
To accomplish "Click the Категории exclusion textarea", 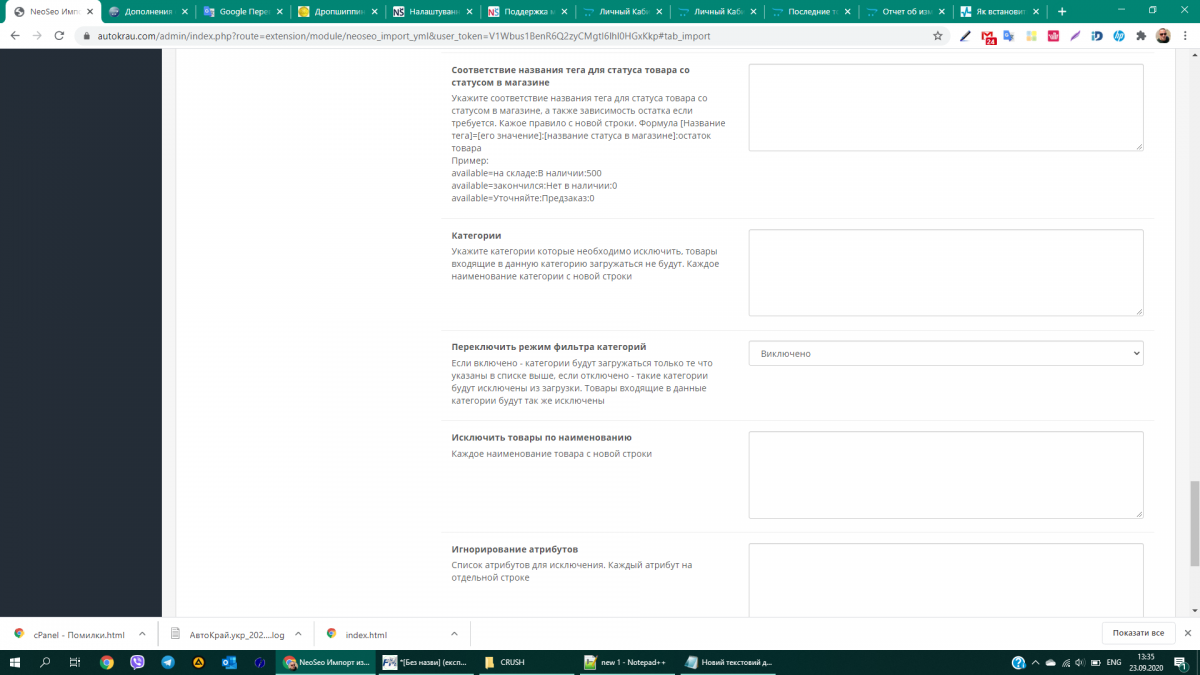I will [x=946, y=273].
